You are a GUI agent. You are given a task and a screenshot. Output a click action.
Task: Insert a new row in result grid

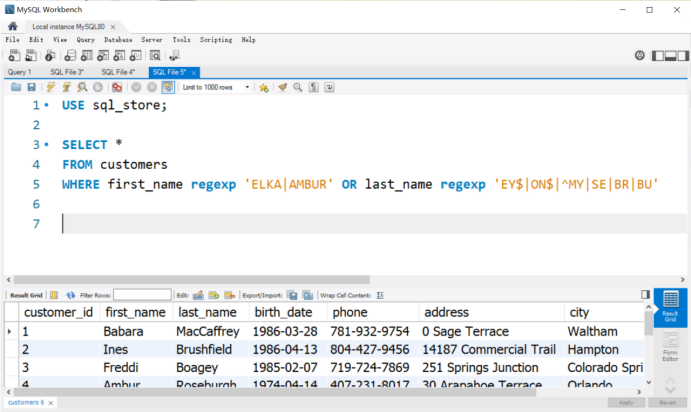pyautogui.click(x=214, y=295)
